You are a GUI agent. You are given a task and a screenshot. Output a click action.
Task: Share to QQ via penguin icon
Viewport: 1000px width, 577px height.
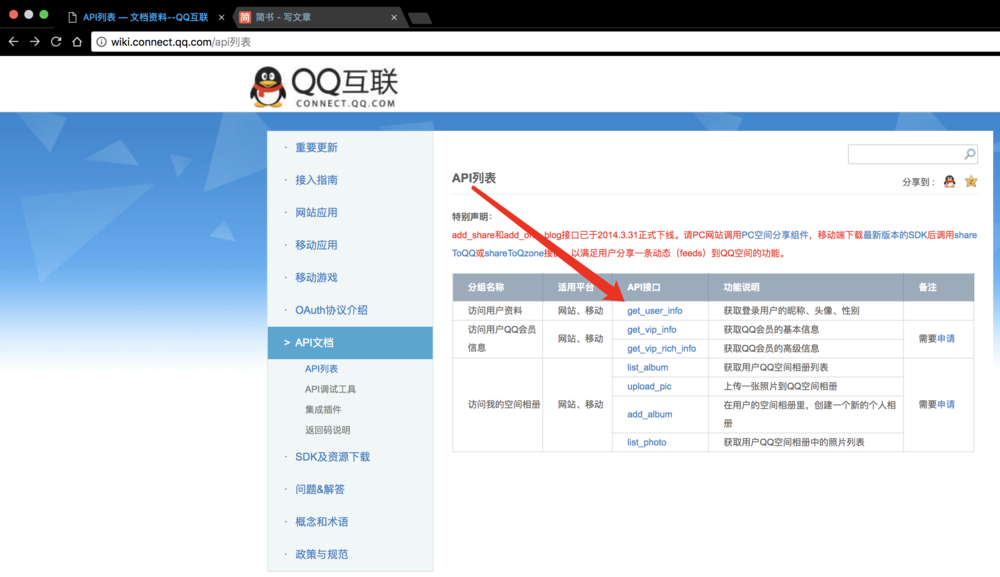(x=950, y=182)
